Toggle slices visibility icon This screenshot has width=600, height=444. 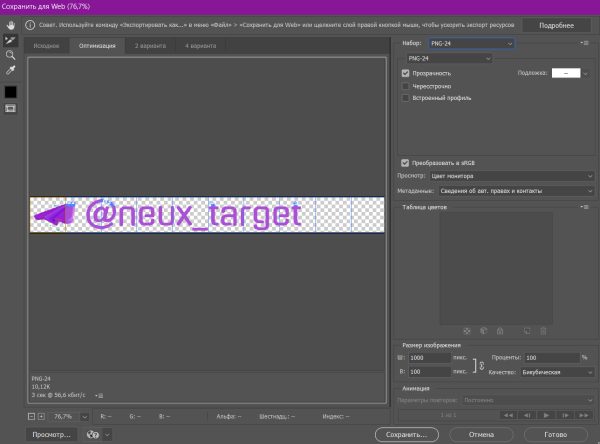10,108
